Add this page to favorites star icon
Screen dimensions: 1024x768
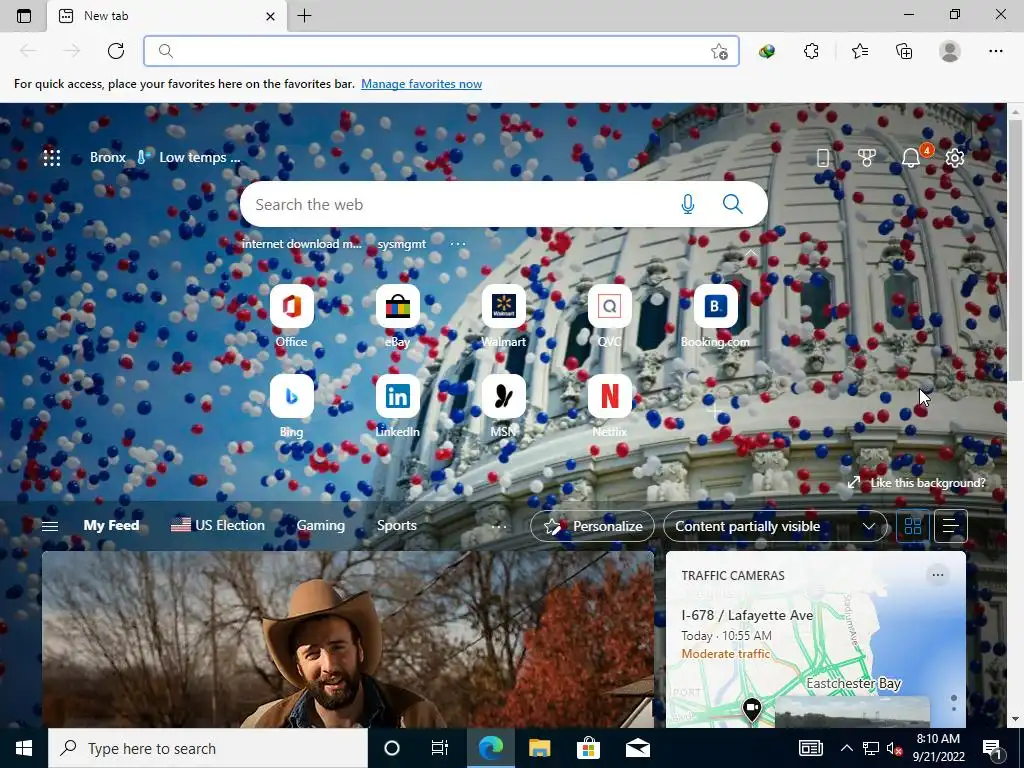[719, 52]
